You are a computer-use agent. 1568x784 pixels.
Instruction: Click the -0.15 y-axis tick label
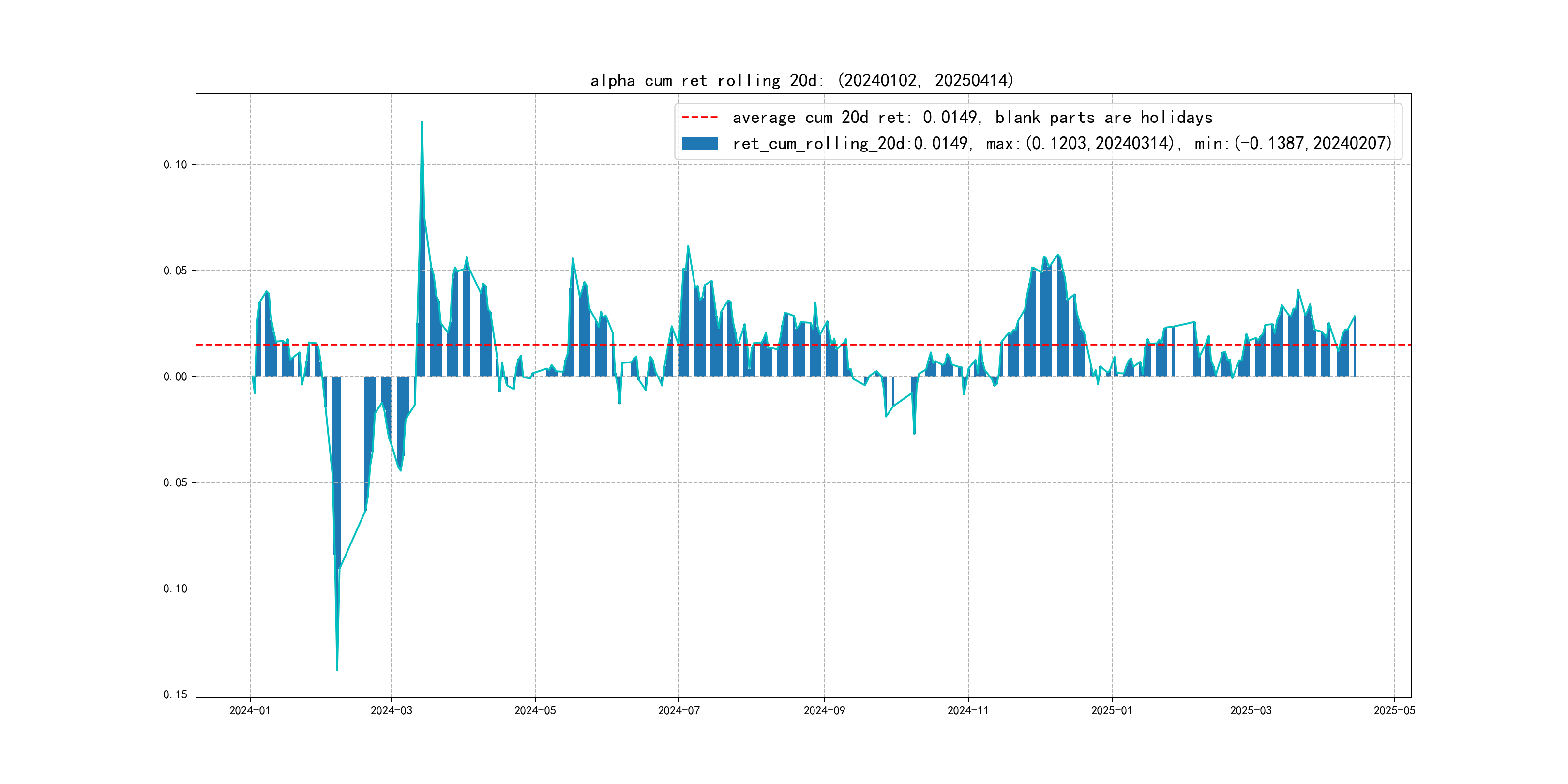point(173,694)
